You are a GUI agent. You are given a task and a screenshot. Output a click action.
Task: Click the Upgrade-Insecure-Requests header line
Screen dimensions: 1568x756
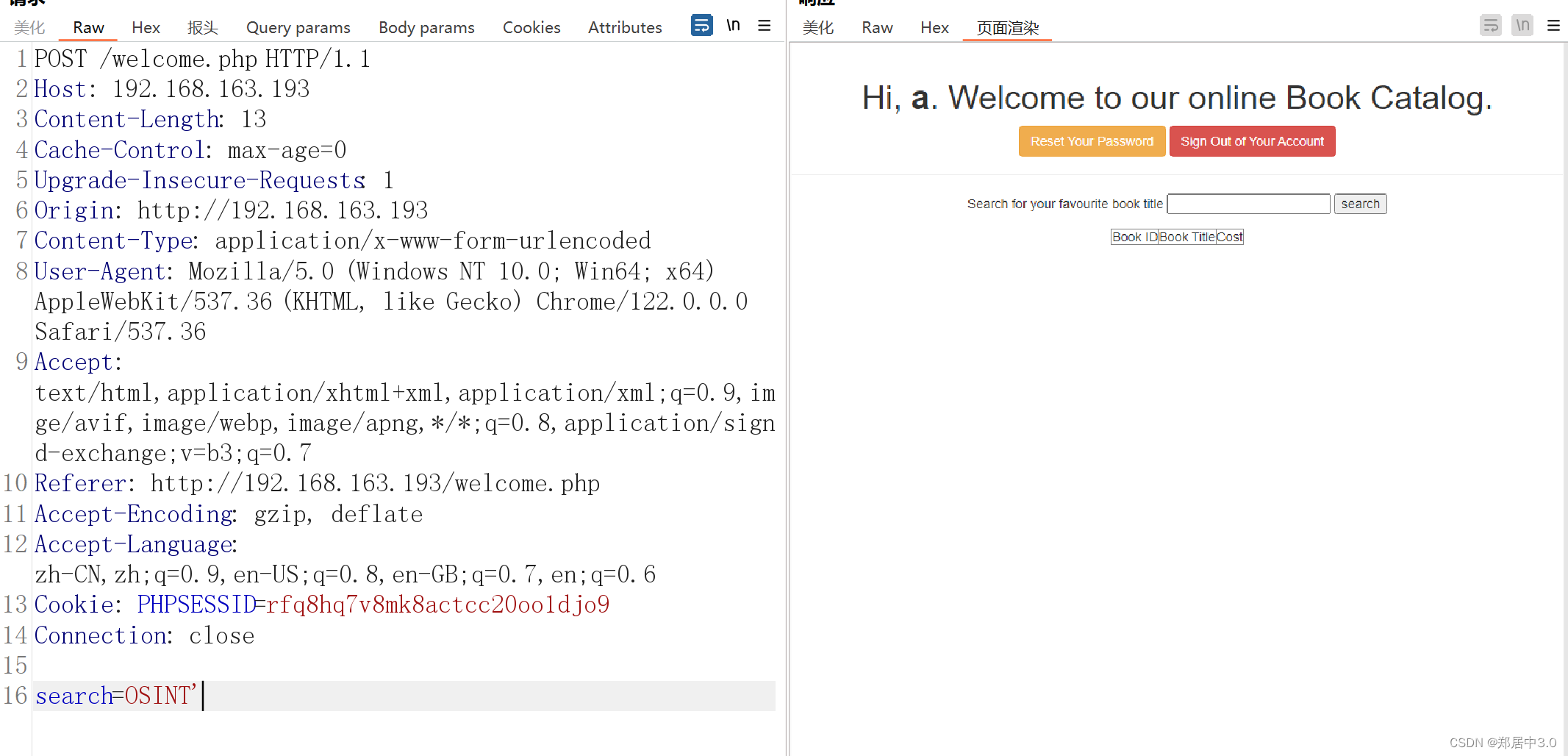click(214, 180)
